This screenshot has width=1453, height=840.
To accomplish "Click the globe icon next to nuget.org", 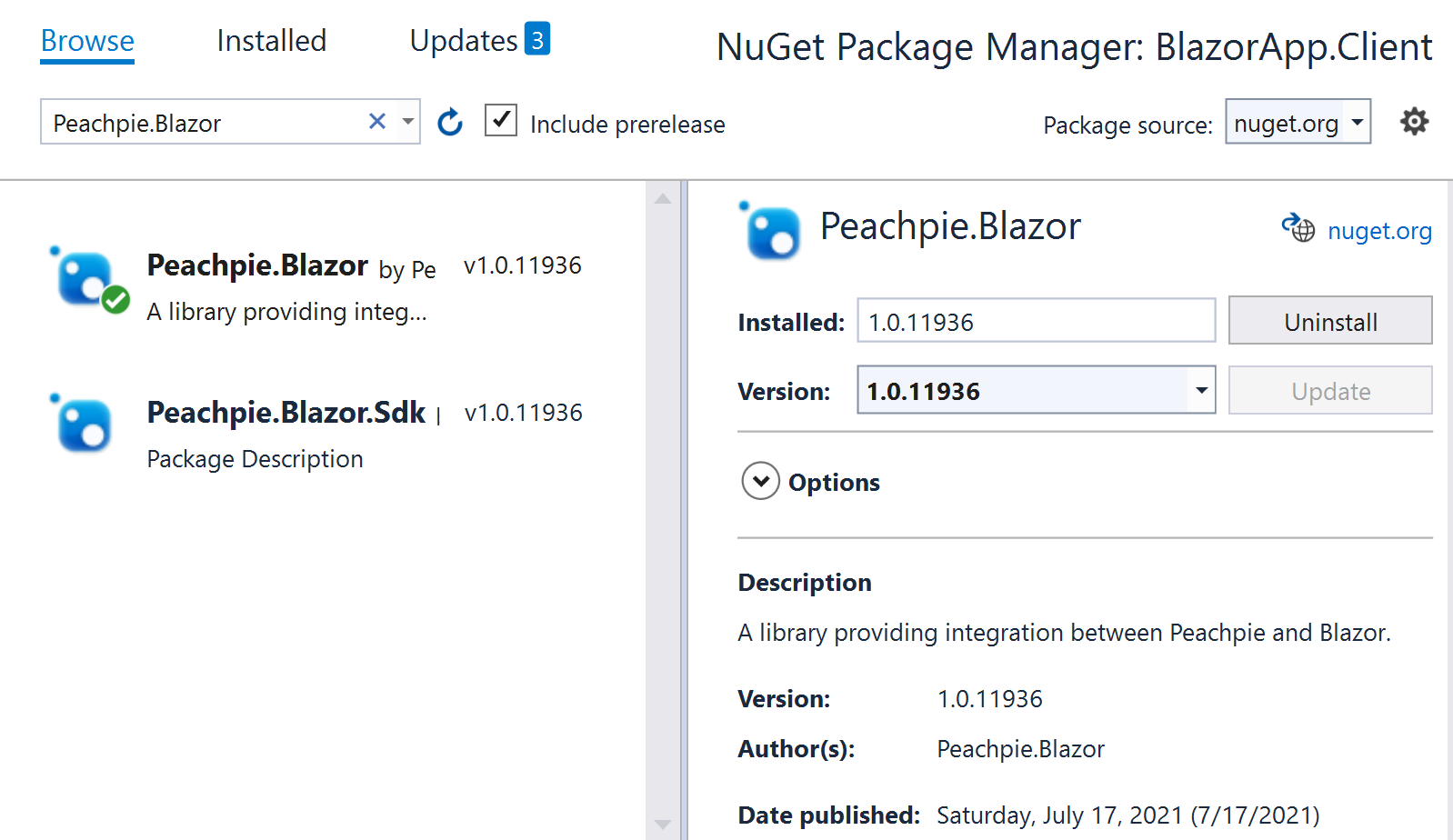I will point(1298,228).
